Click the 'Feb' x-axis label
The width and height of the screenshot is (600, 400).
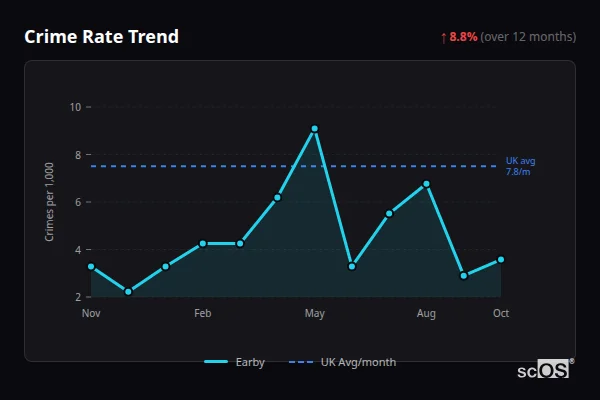click(203, 313)
